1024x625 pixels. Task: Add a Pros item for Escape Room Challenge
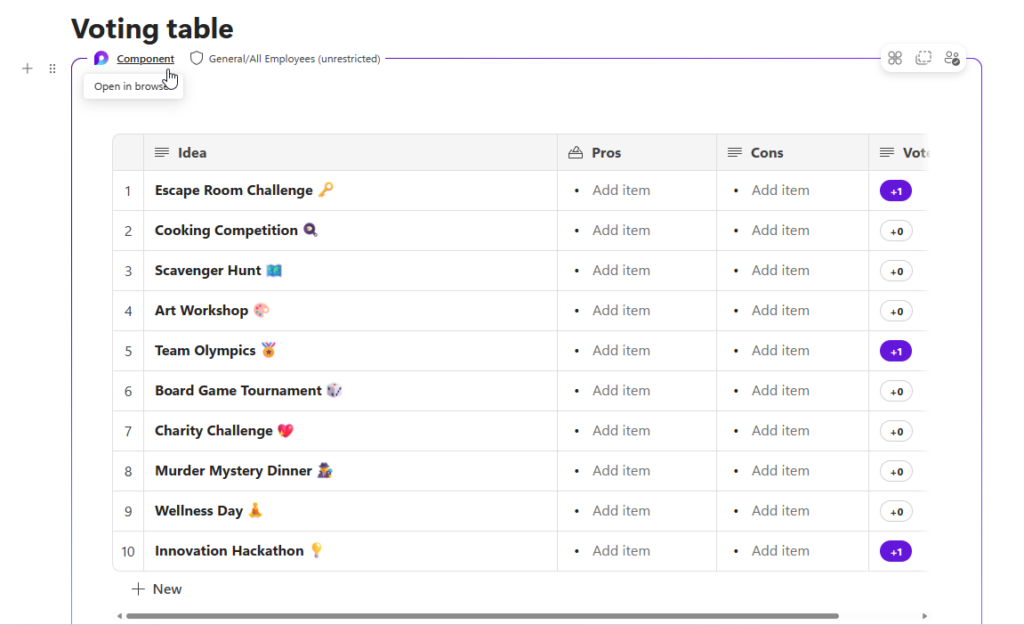[621, 191]
